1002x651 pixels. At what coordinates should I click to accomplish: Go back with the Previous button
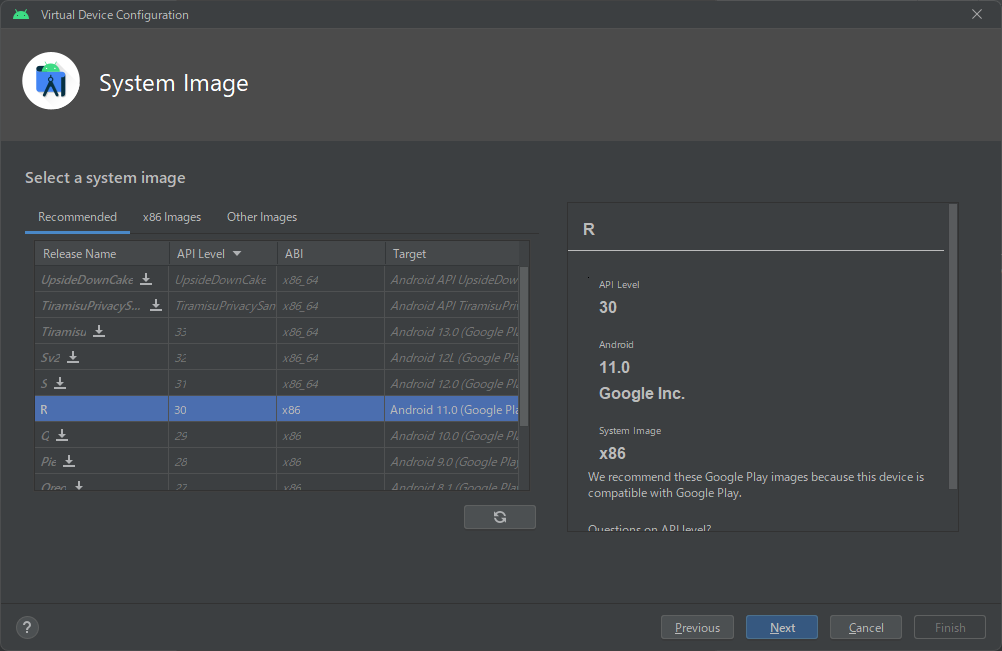pos(697,628)
